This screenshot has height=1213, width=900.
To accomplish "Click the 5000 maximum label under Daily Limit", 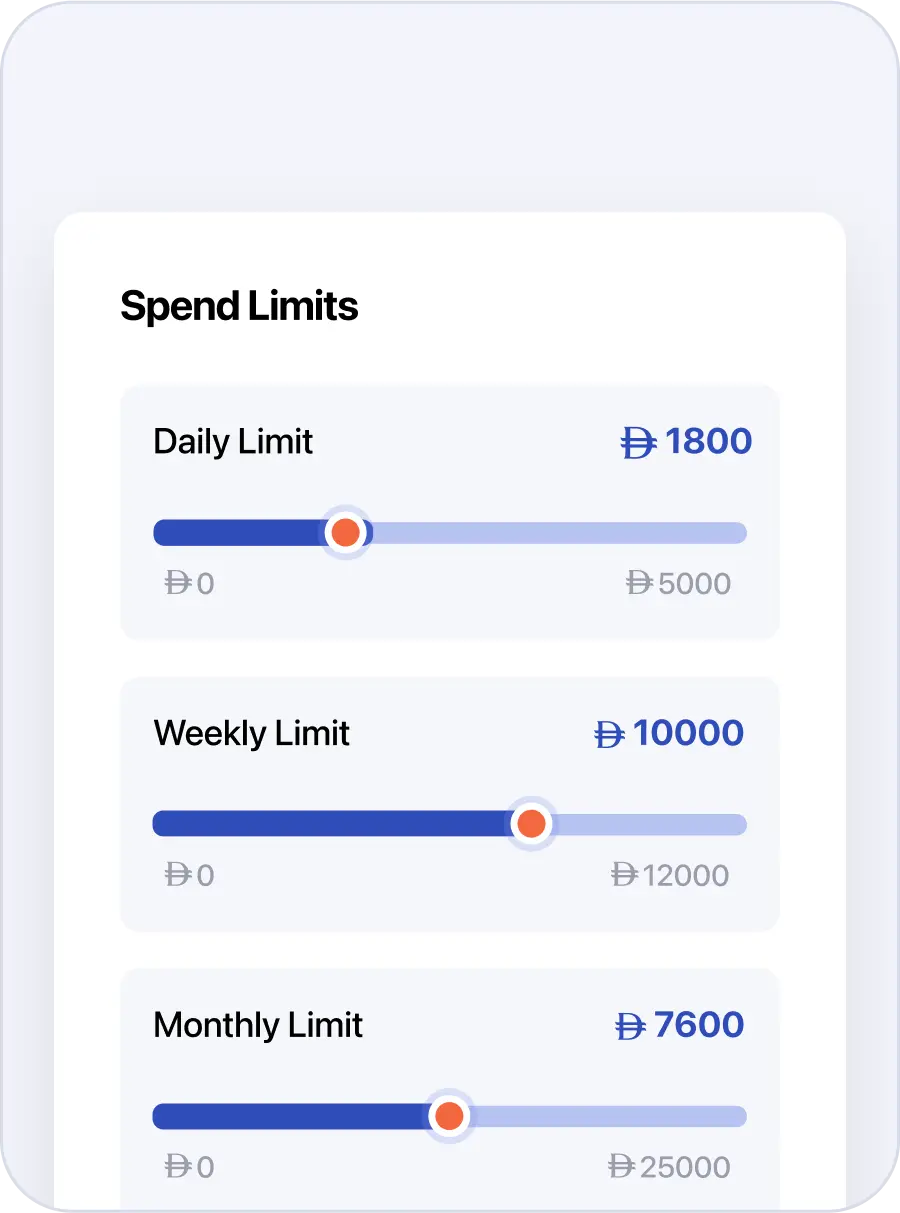I will point(694,583).
